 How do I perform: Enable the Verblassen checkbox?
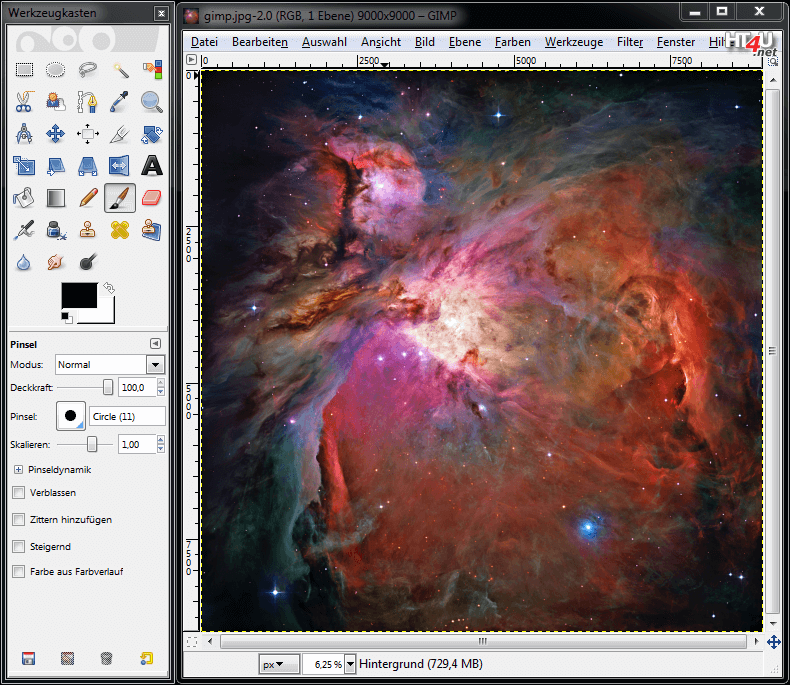tap(19, 493)
